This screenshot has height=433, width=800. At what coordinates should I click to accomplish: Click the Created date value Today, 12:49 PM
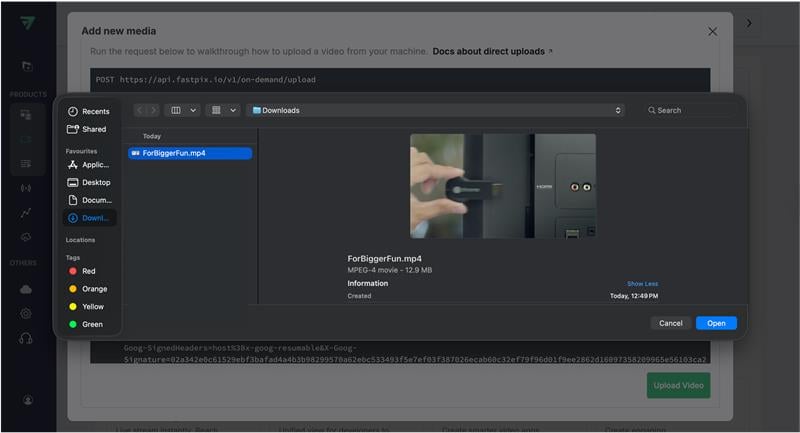click(x=634, y=296)
